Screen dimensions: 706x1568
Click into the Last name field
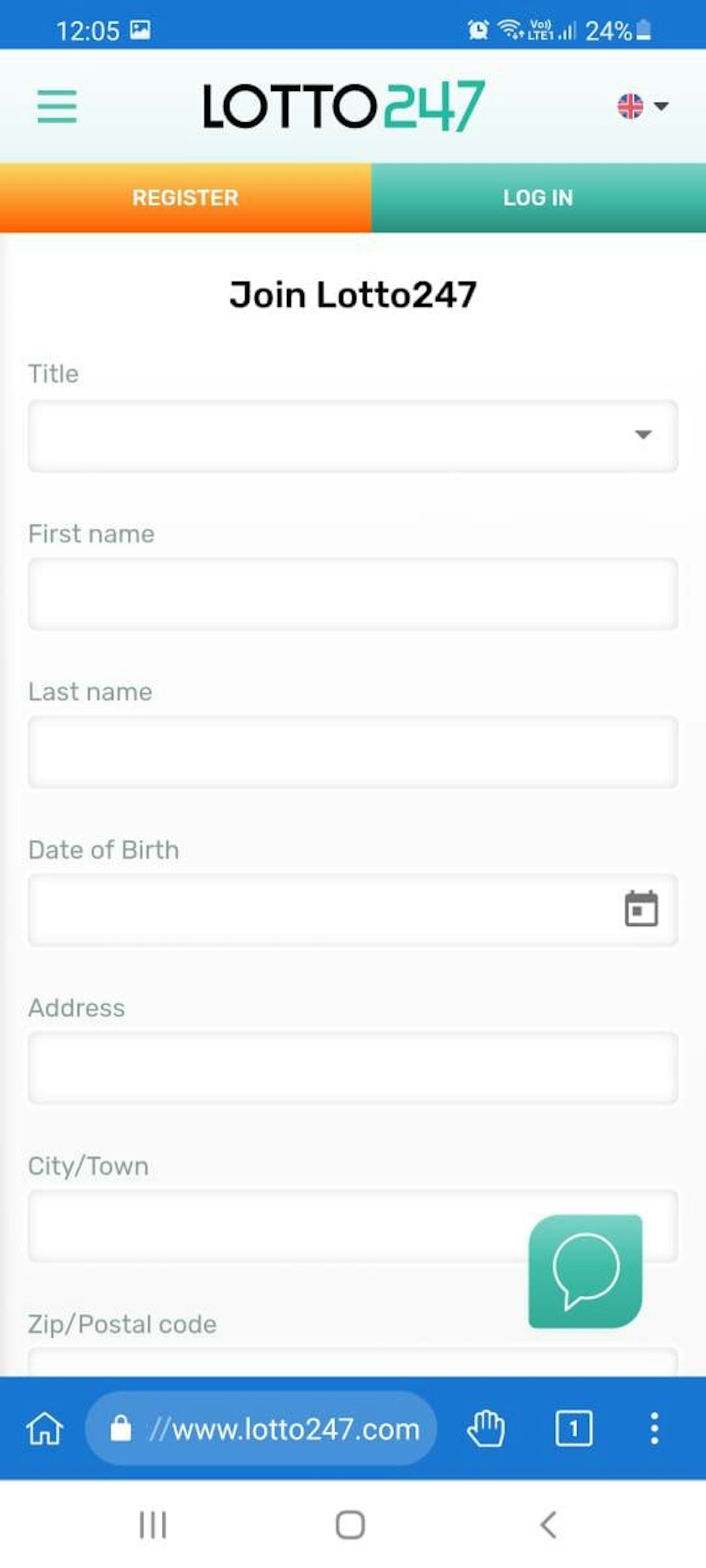[352, 753]
